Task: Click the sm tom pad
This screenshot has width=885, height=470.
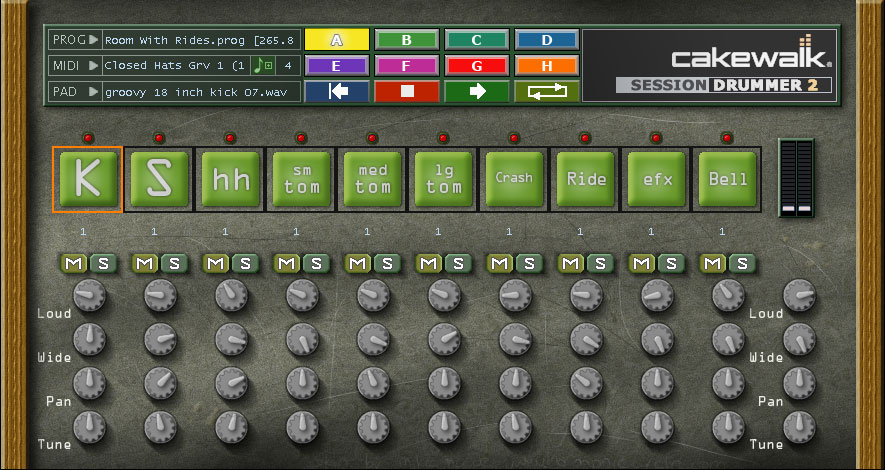Action: tap(300, 179)
